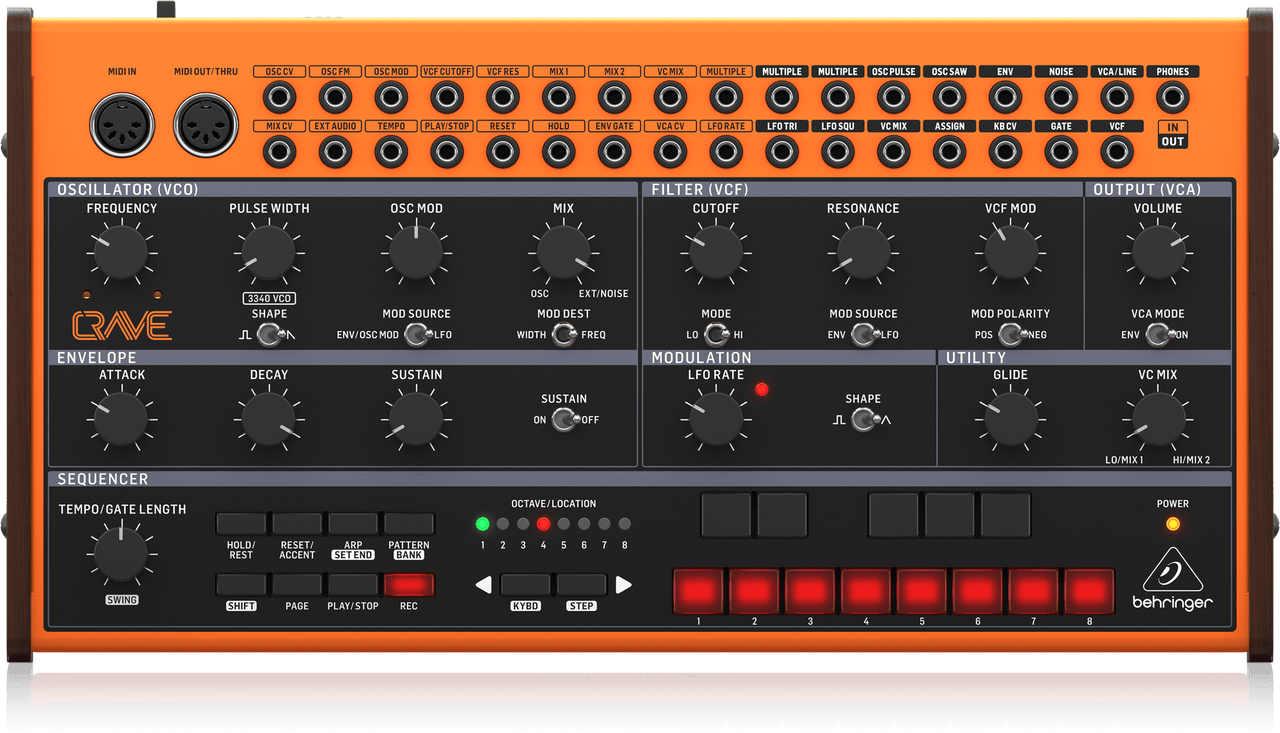Select the VCA/LINE output jack
Image resolution: width=1280 pixels, height=733 pixels.
pos(1117,97)
